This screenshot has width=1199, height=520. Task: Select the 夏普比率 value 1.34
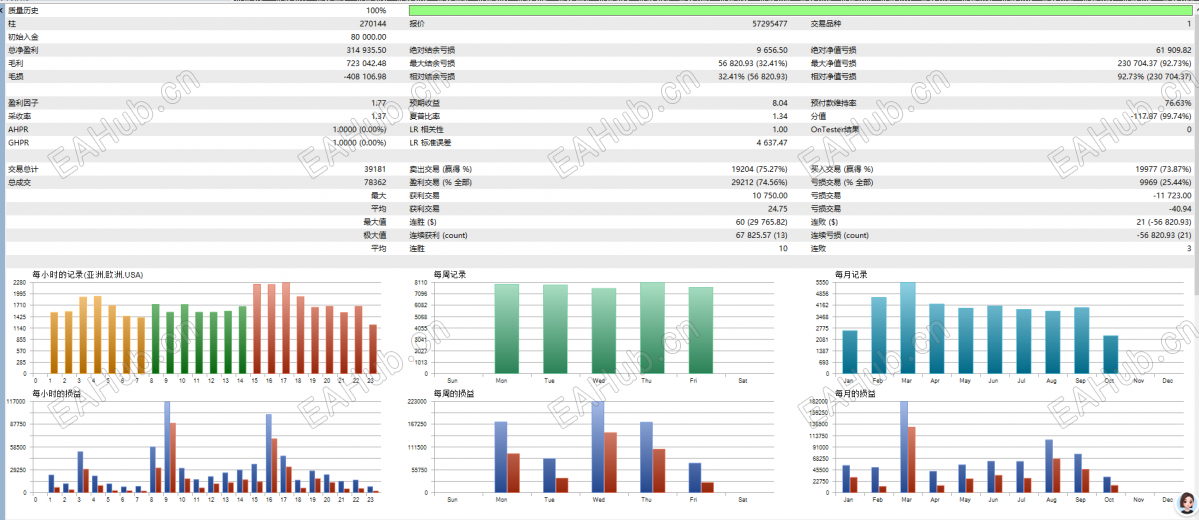(780, 116)
